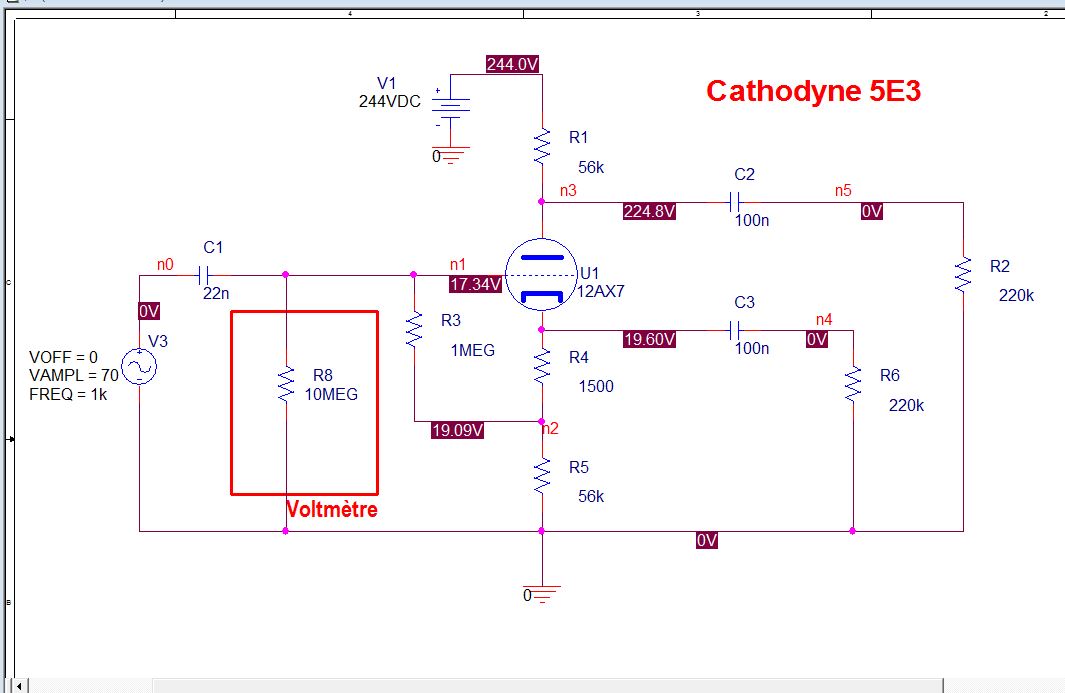1065x693 pixels.
Task: Click the ground symbol below R5
Action: point(541,591)
